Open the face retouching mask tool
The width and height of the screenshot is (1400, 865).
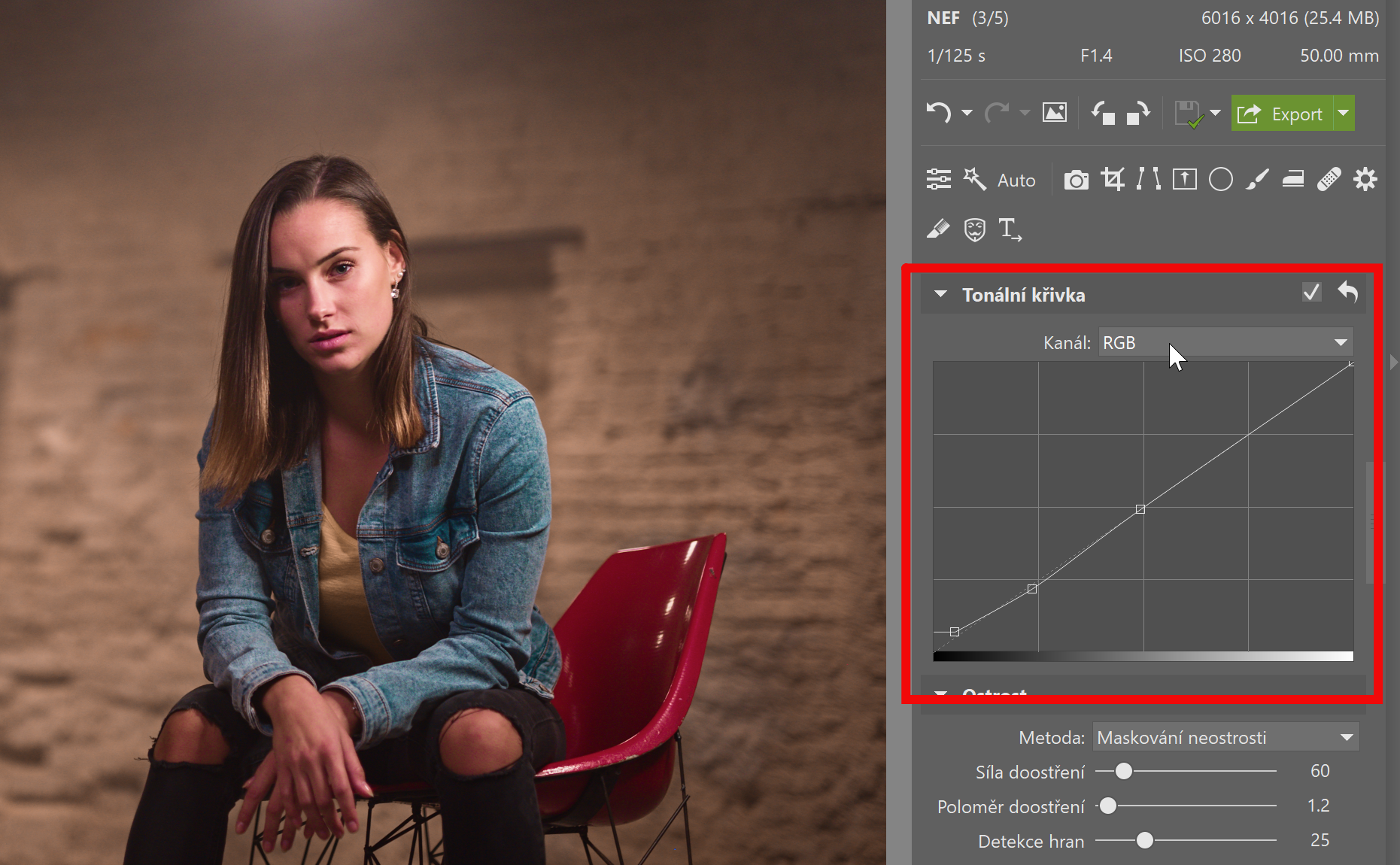point(974,229)
